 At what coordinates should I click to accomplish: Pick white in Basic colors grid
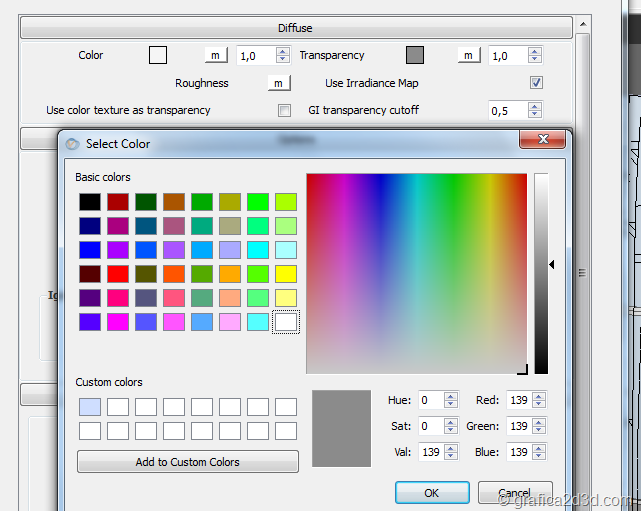coord(286,322)
